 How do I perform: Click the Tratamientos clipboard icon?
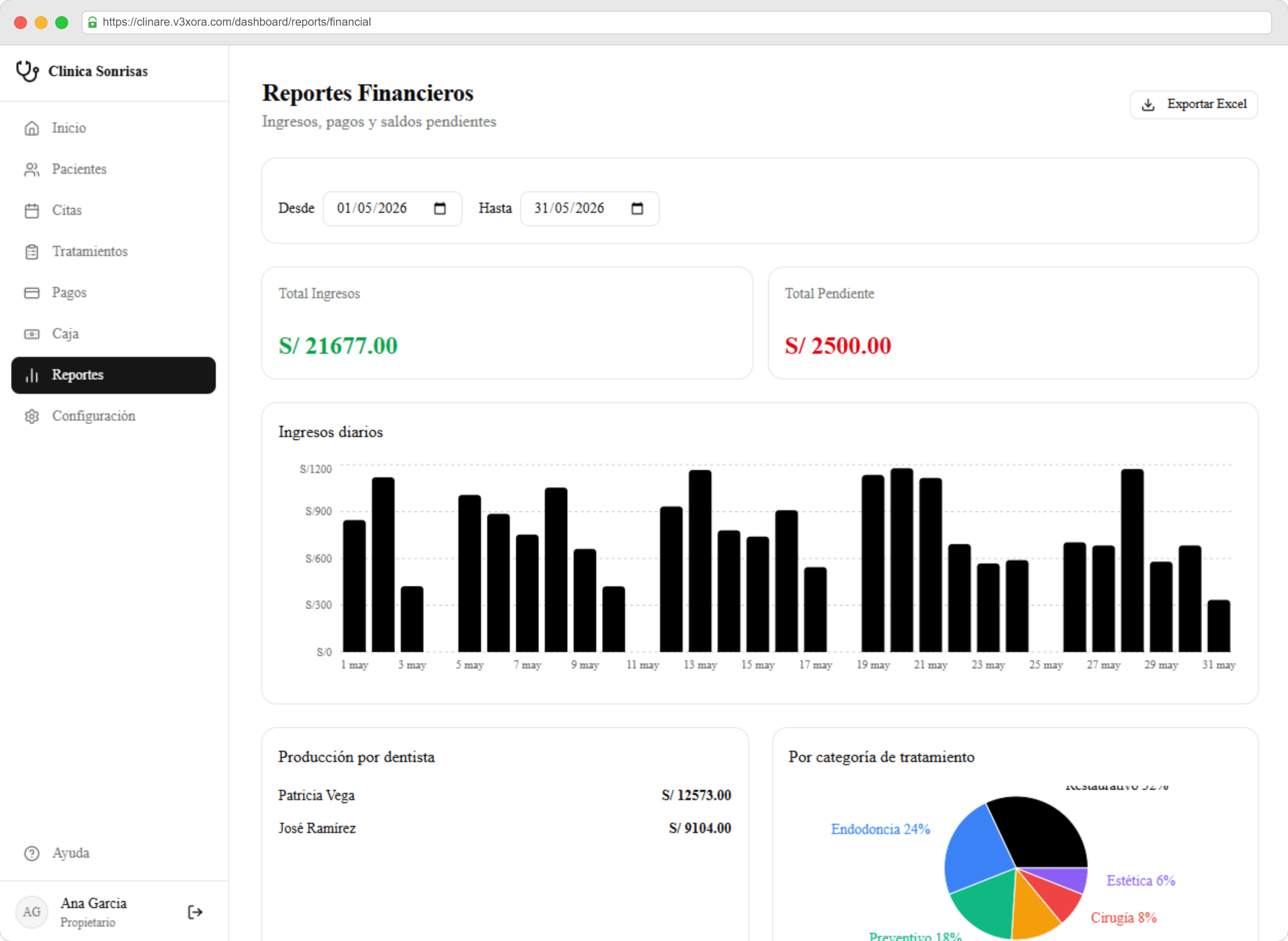tap(32, 252)
